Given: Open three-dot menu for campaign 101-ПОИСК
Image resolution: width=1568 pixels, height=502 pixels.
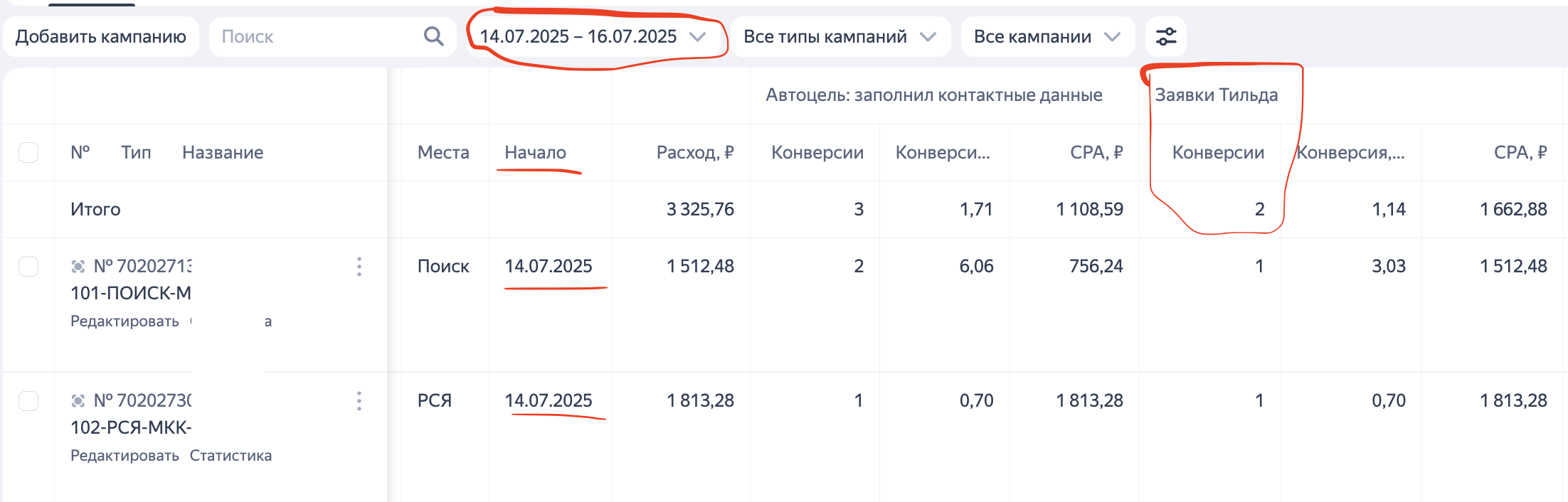Looking at the screenshot, I should click(359, 267).
